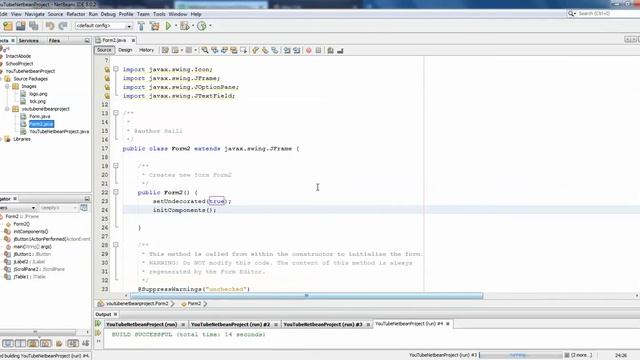The height and width of the screenshot is (360, 640).
Task: Collapse comment fold at line 28
Action: [116, 244]
